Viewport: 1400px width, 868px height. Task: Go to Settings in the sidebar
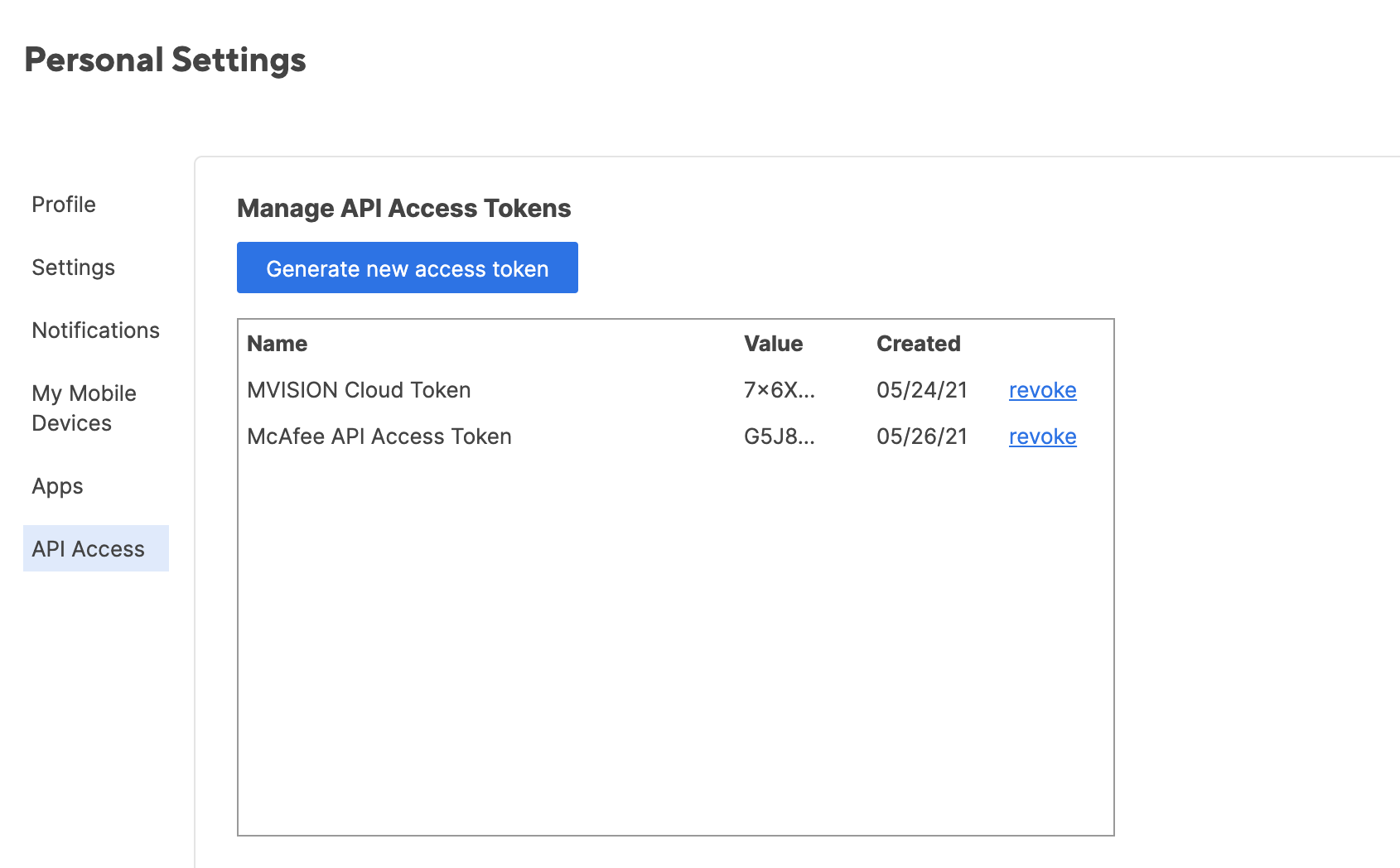click(x=73, y=268)
